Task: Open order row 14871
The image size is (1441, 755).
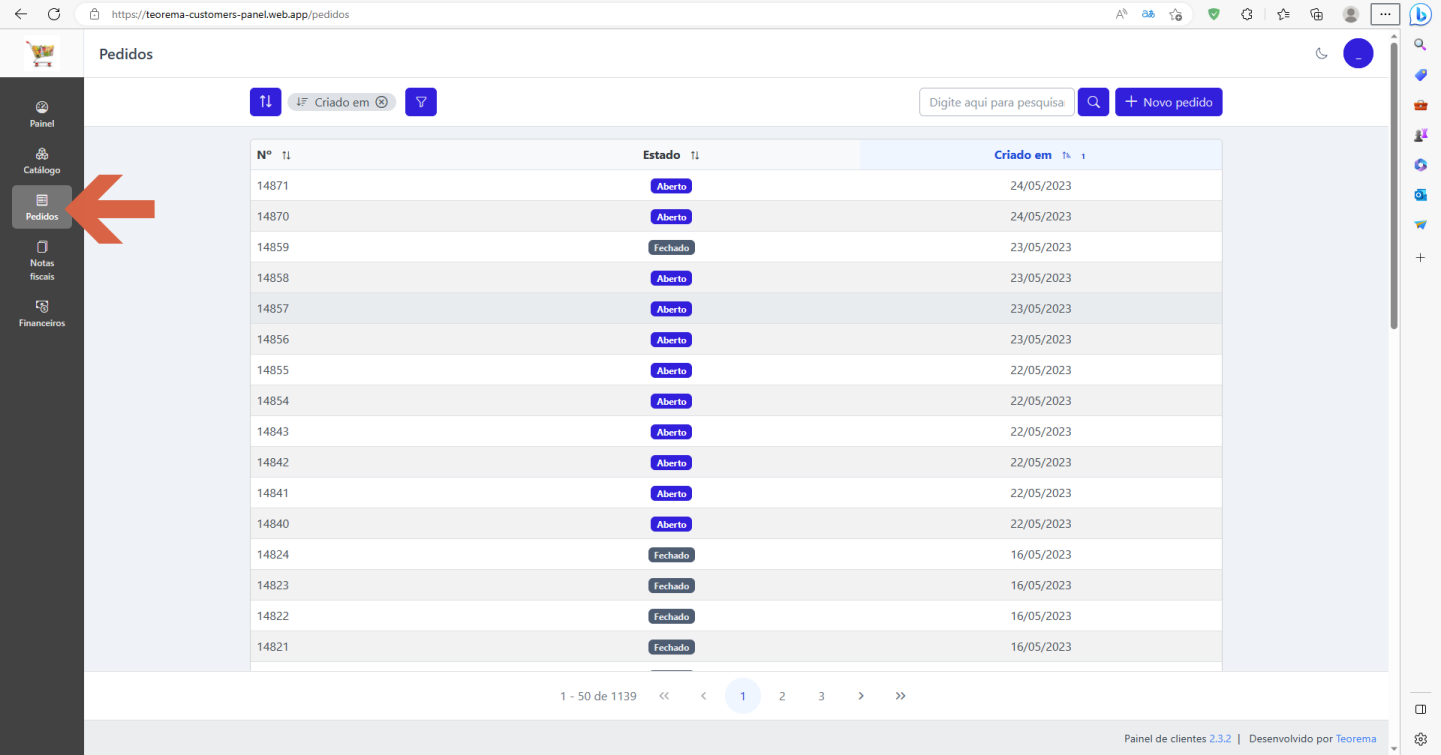Action: tap(736, 186)
